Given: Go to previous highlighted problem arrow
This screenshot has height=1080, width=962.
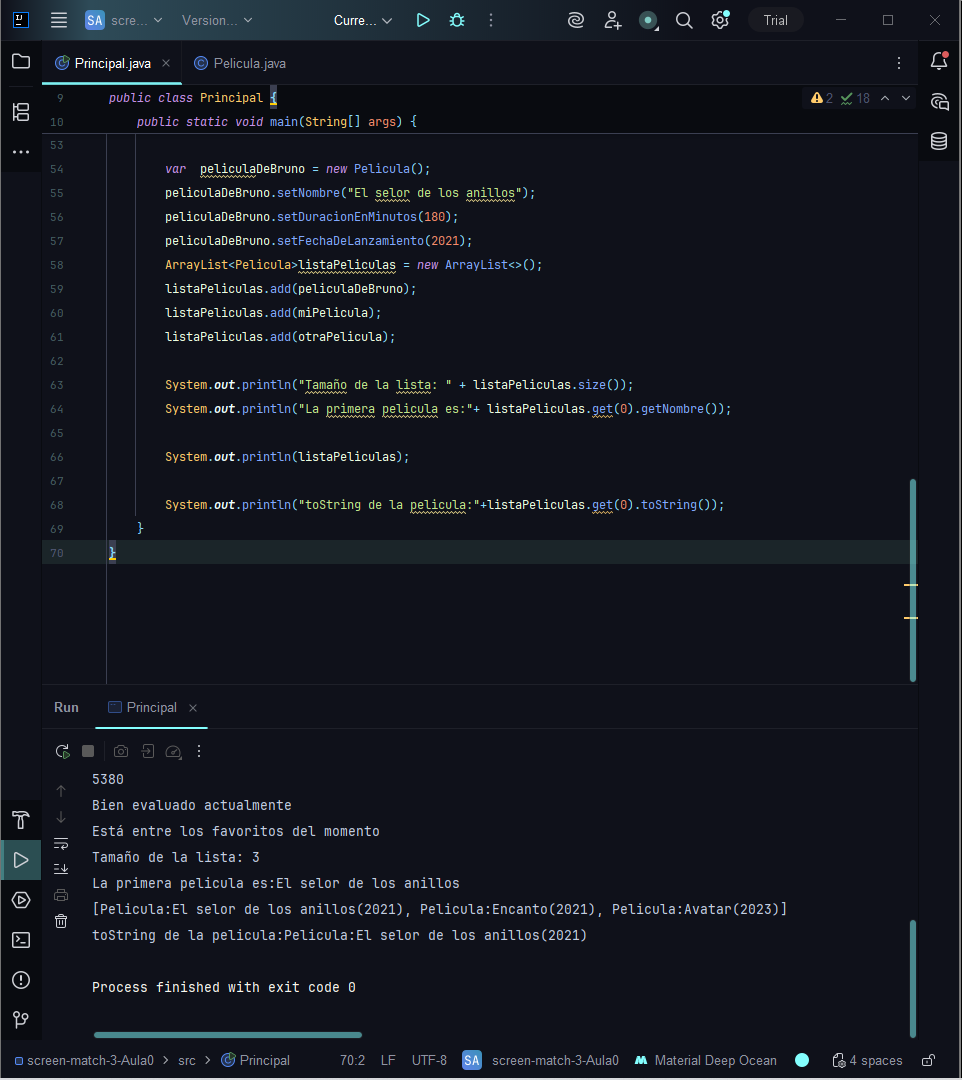Looking at the screenshot, I should (885, 98).
